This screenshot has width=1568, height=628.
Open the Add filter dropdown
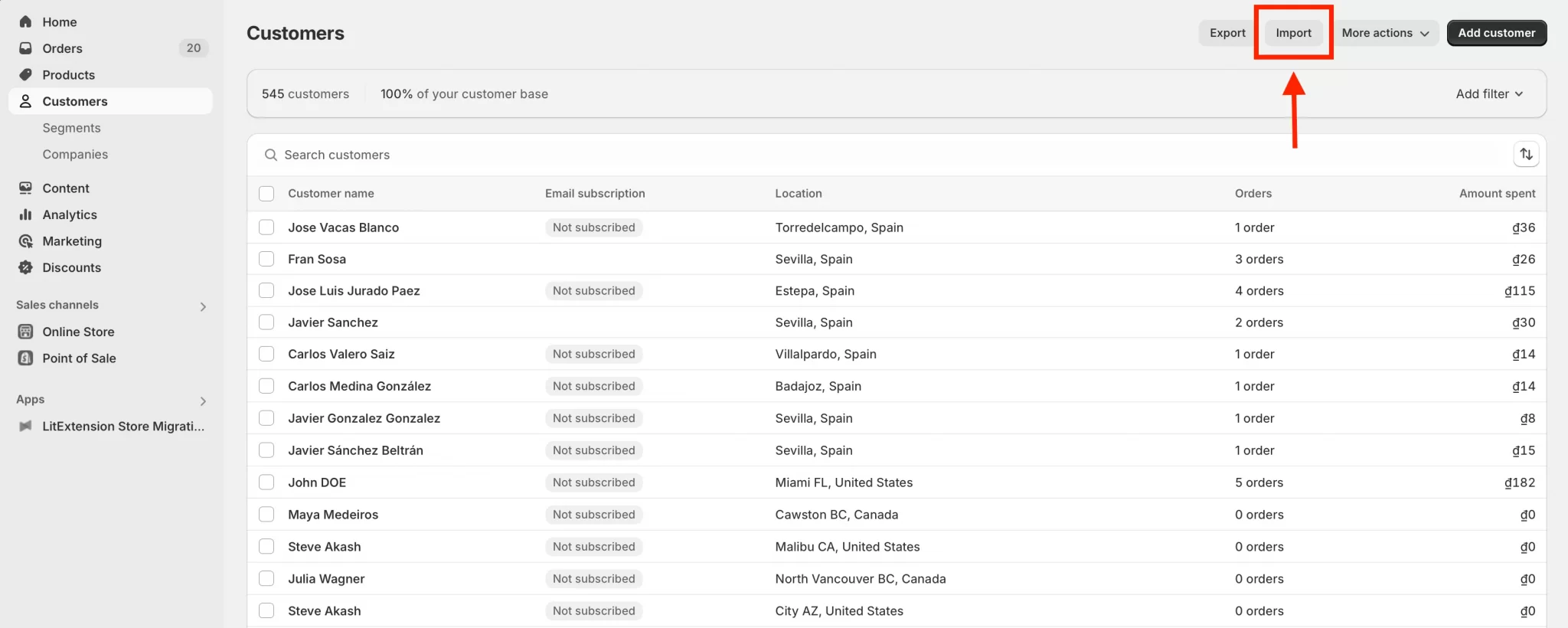1489,93
